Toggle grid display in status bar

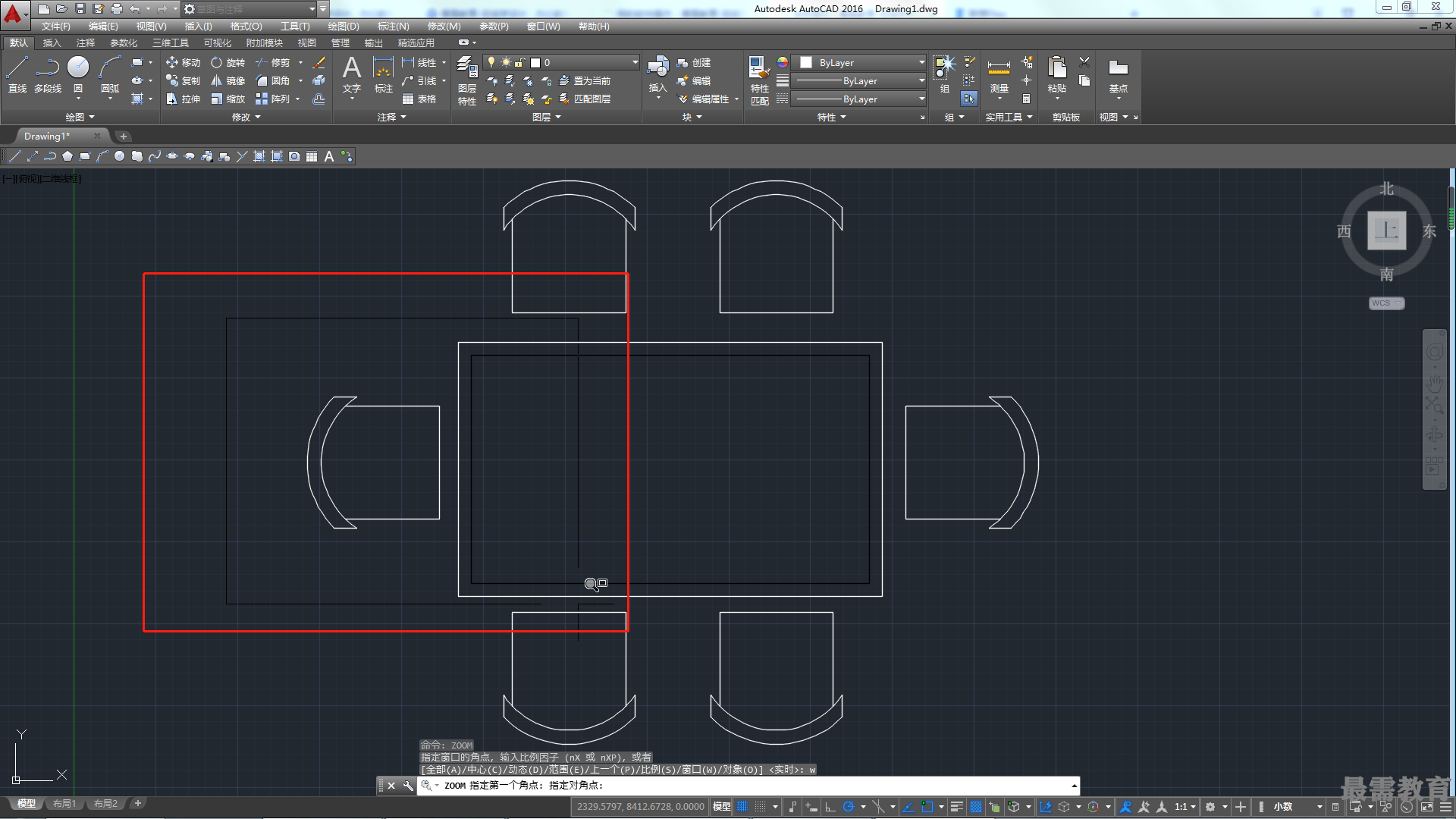pos(742,807)
